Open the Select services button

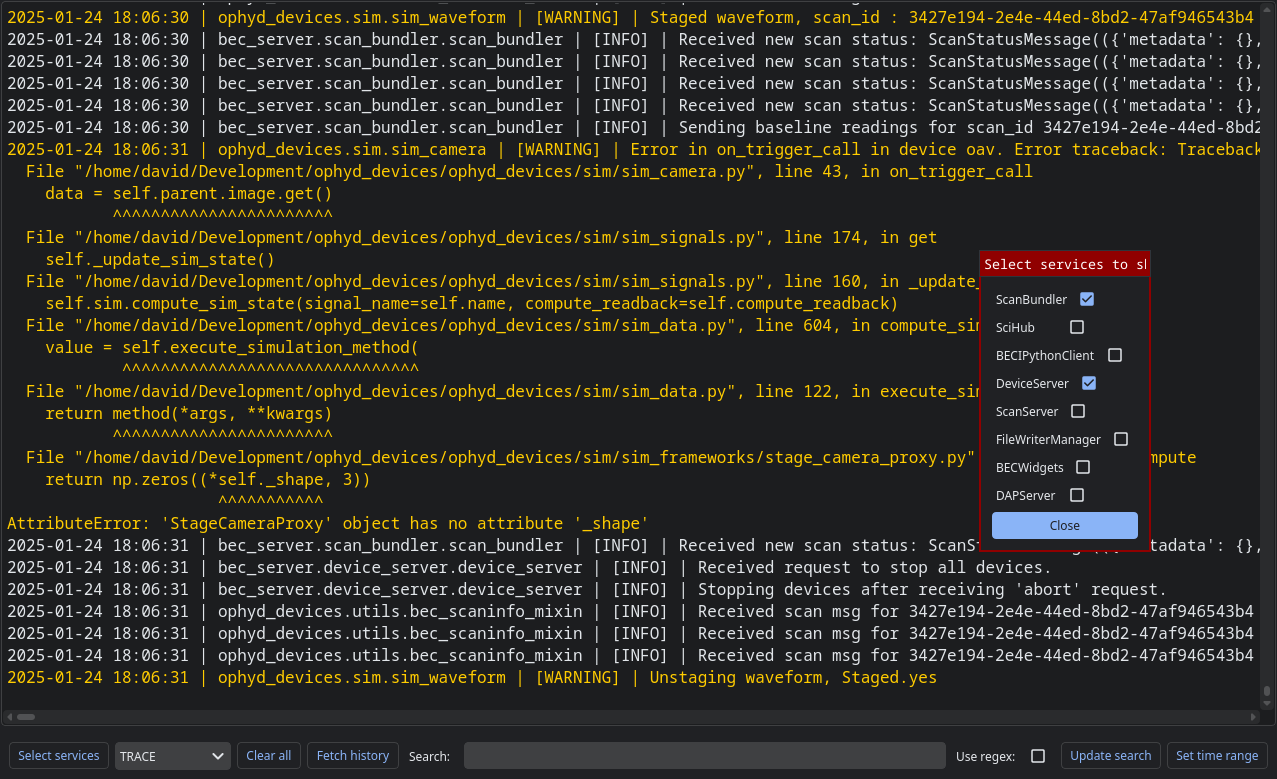(x=59, y=756)
